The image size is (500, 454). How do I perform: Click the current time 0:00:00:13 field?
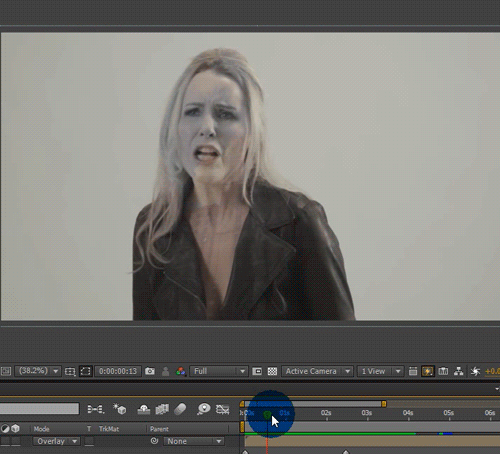pos(118,371)
